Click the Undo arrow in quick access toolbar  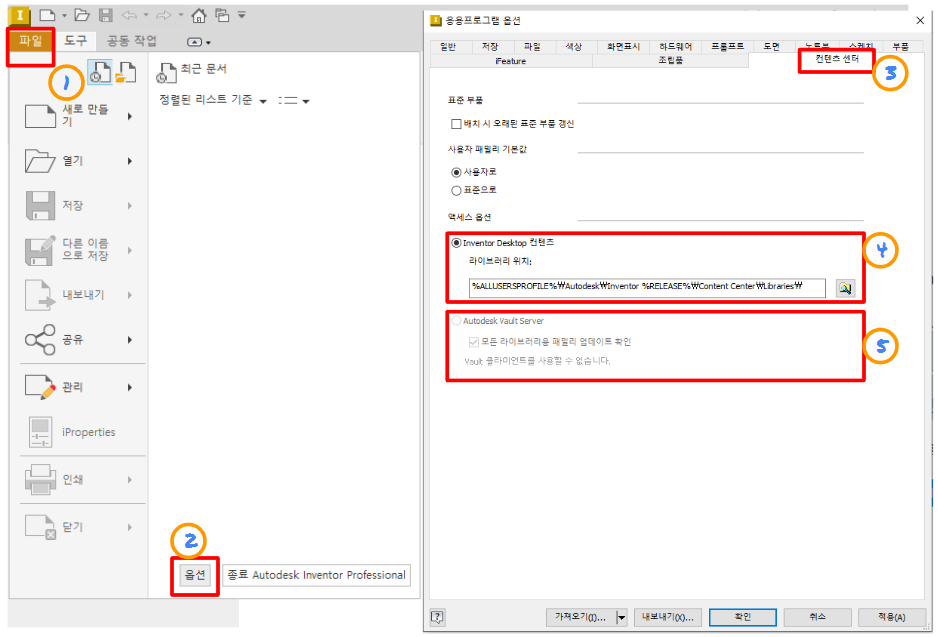tap(129, 16)
